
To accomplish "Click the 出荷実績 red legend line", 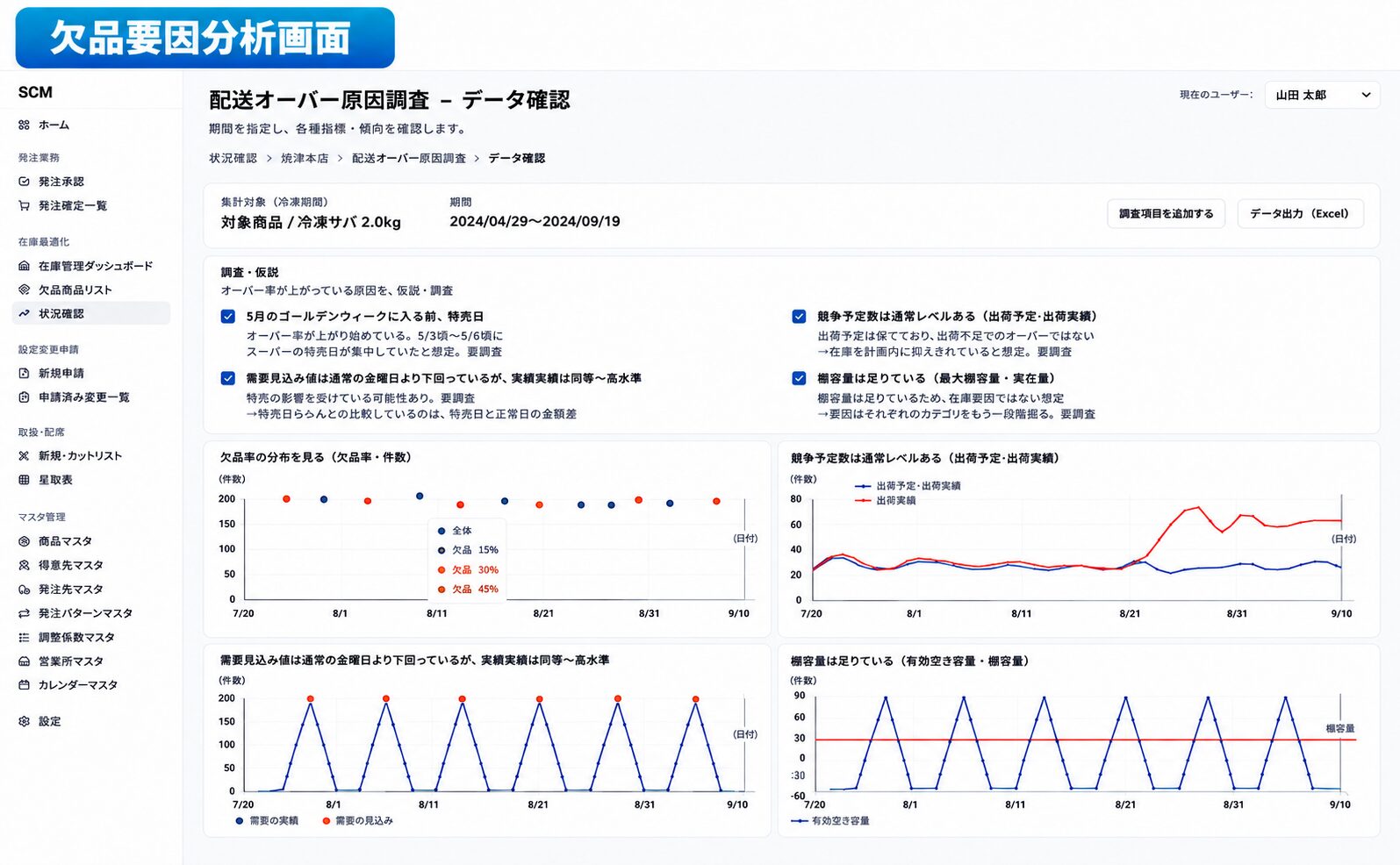I will pyautogui.click(x=863, y=500).
